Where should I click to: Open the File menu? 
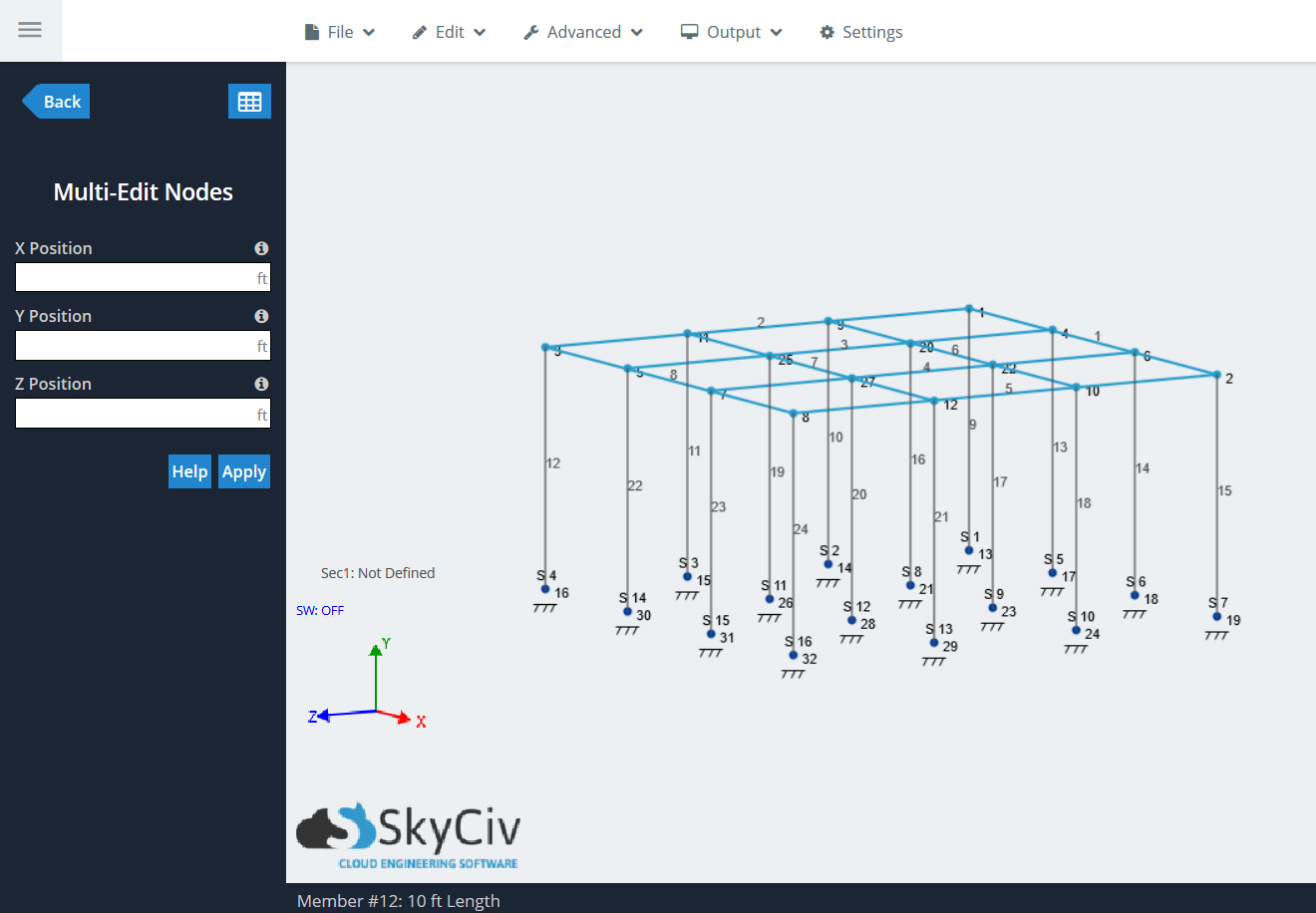[x=340, y=32]
